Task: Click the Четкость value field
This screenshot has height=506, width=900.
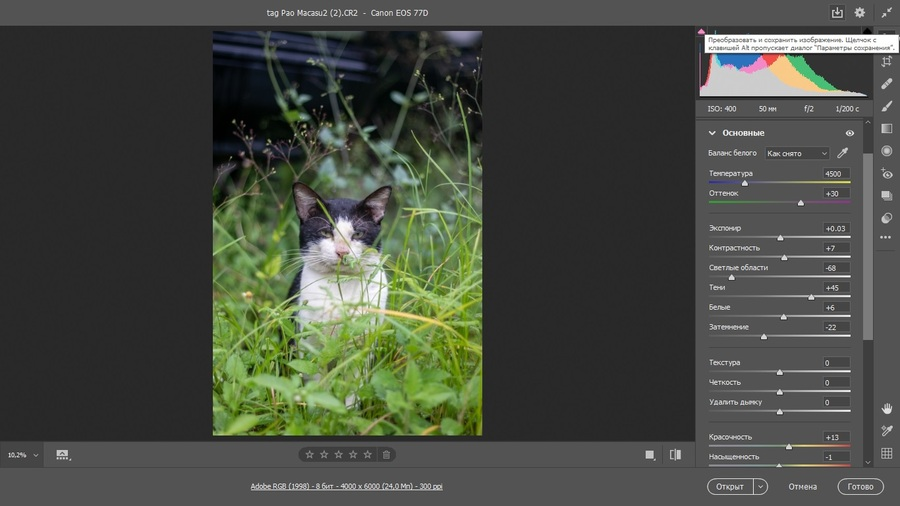Action: point(836,383)
